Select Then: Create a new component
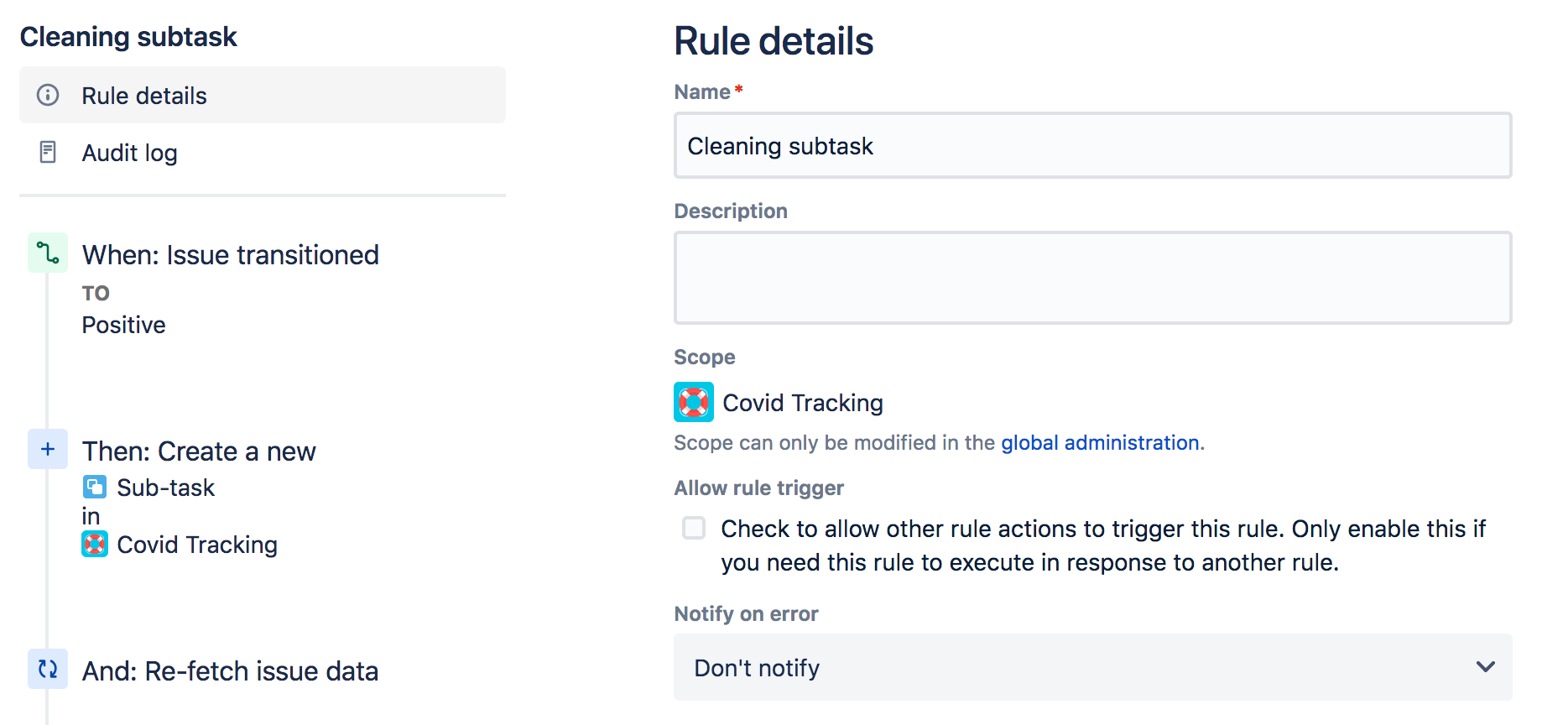The width and height of the screenshot is (1568, 725). pos(199,451)
